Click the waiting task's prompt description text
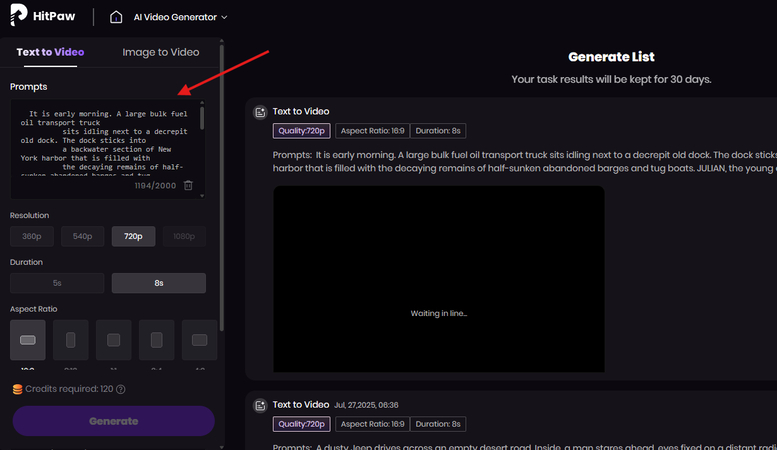The width and height of the screenshot is (777, 450). click(x=525, y=162)
